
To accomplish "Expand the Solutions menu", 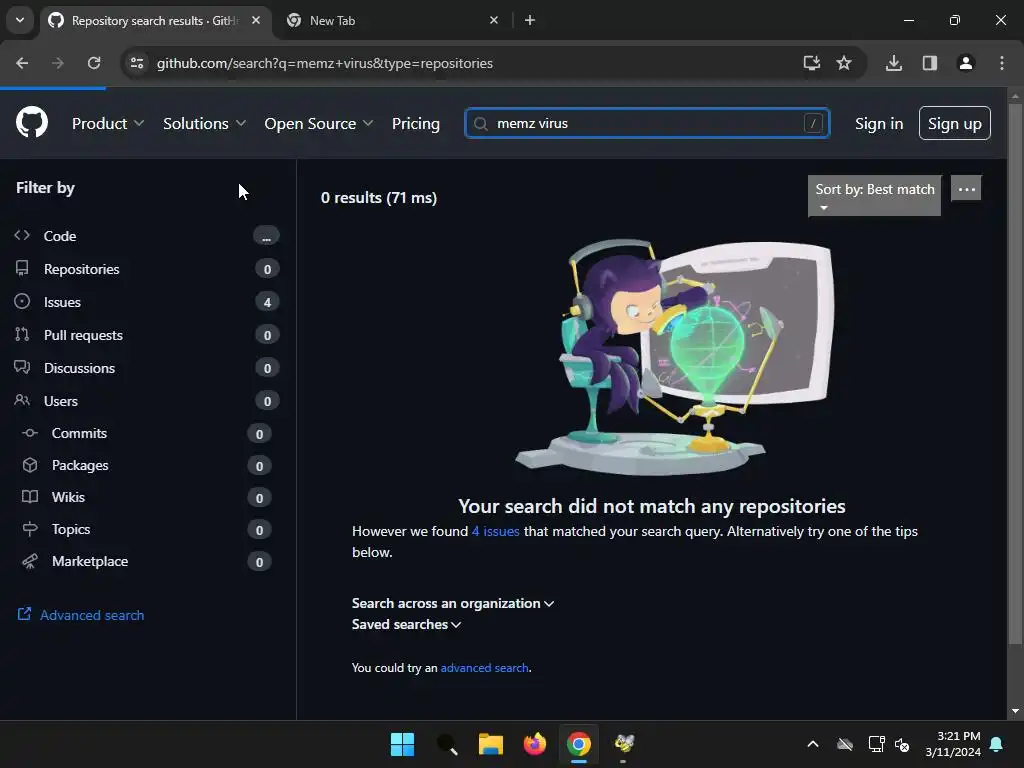I will pos(204,123).
